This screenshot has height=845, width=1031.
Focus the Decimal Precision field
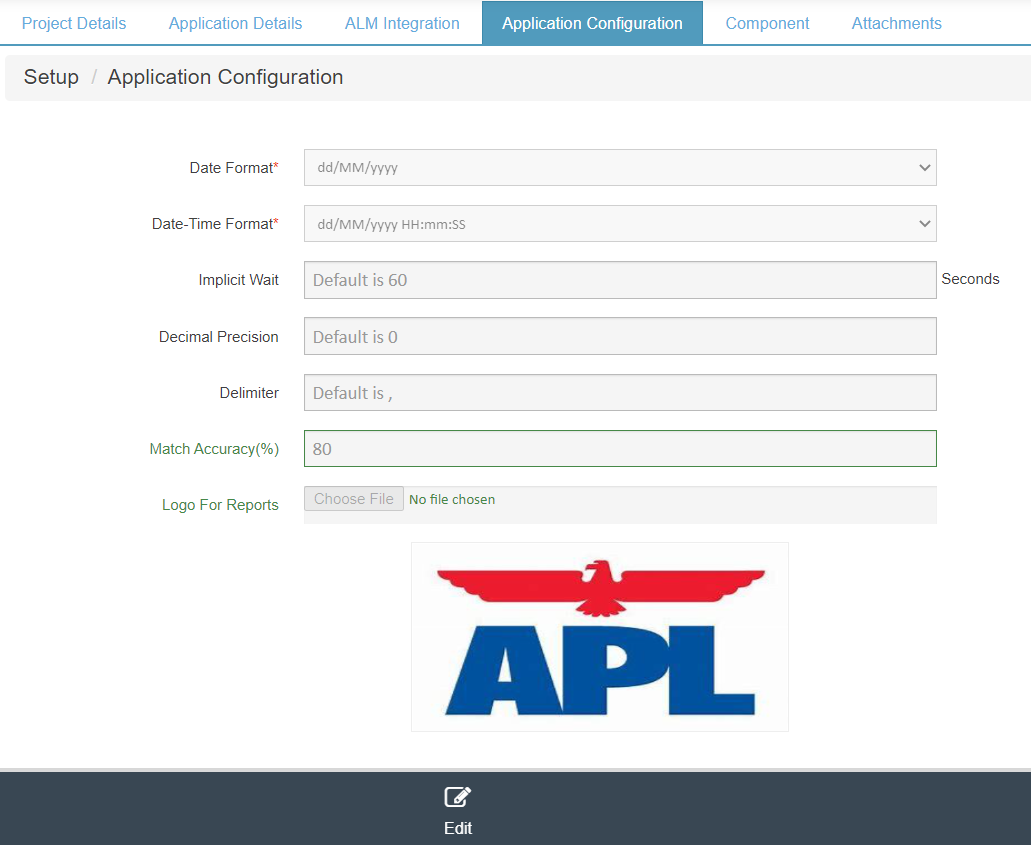tap(620, 336)
